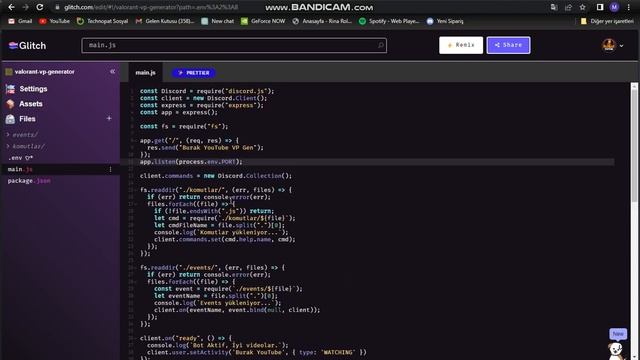Viewport: 640px width, 360px height.
Task: Open the YouTube bookmark
Action: 54,21
